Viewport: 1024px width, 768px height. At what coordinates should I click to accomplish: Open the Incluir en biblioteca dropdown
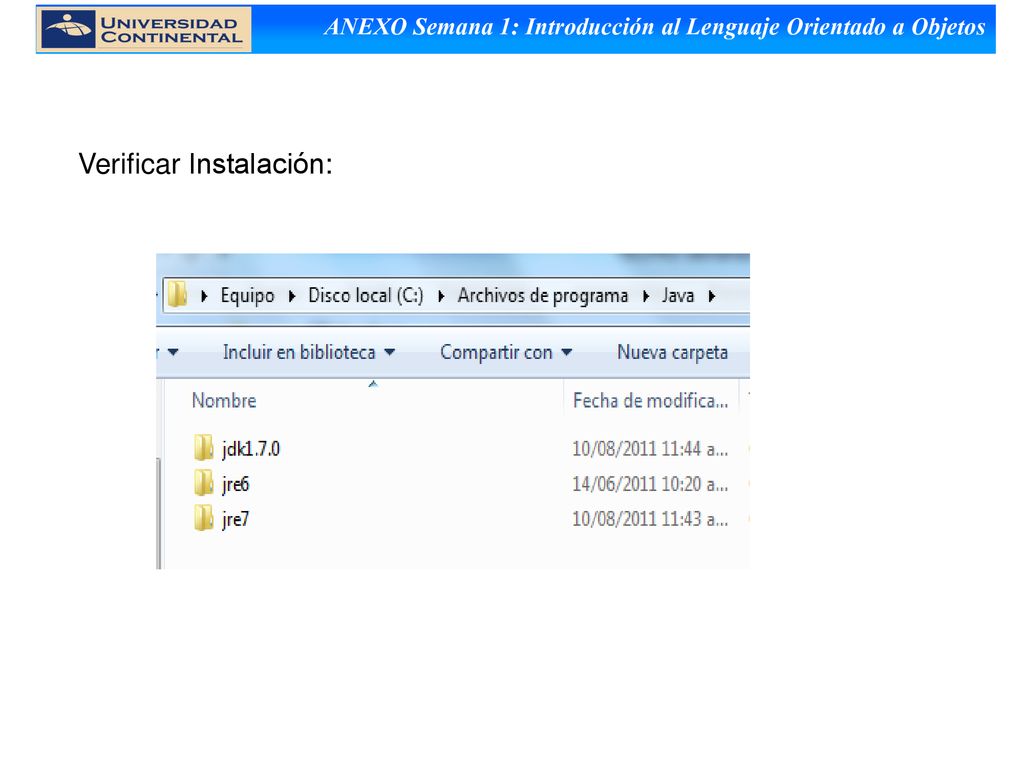(x=309, y=352)
